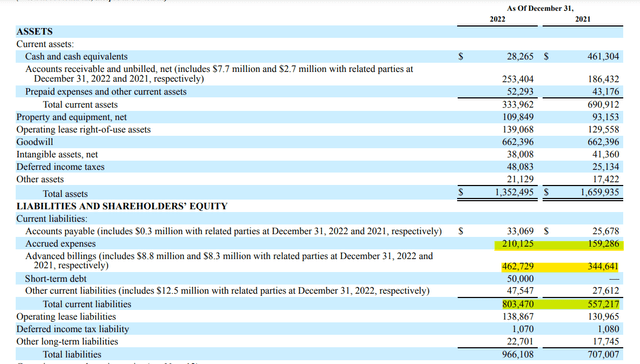Select the 2022 deferred income taxes value 48,083

(x=520, y=167)
